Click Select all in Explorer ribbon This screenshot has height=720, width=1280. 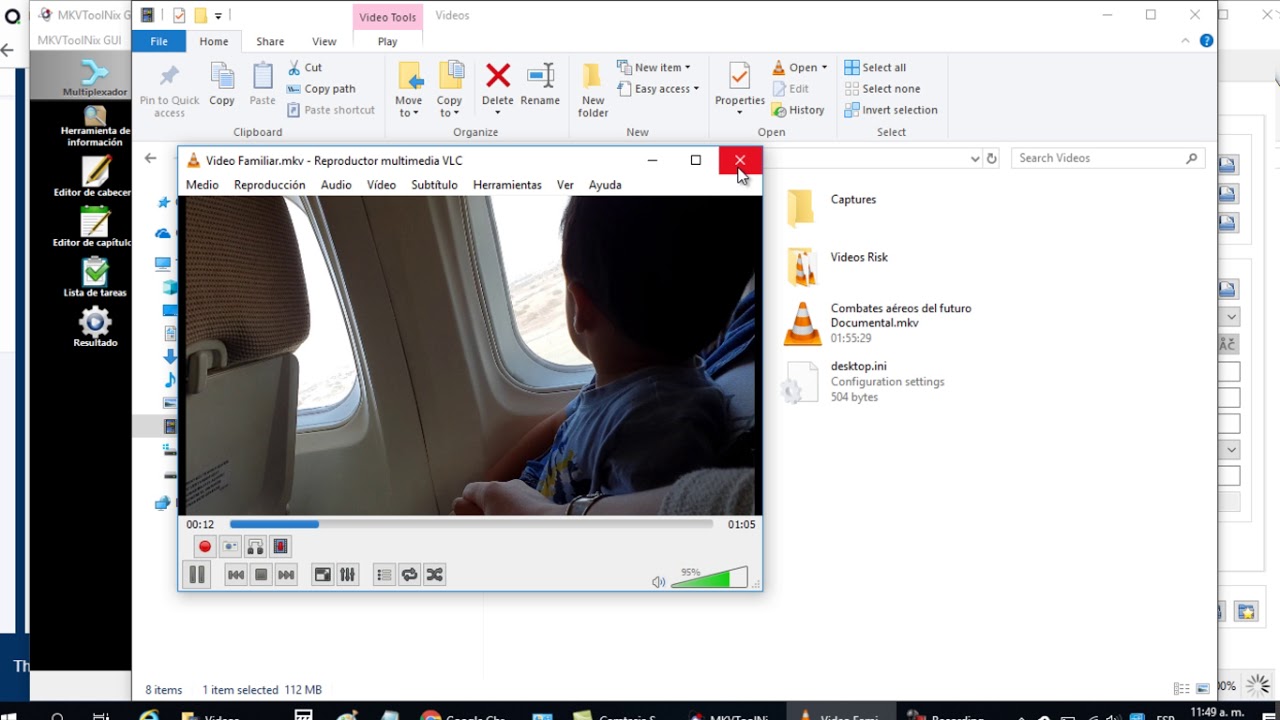(x=875, y=67)
